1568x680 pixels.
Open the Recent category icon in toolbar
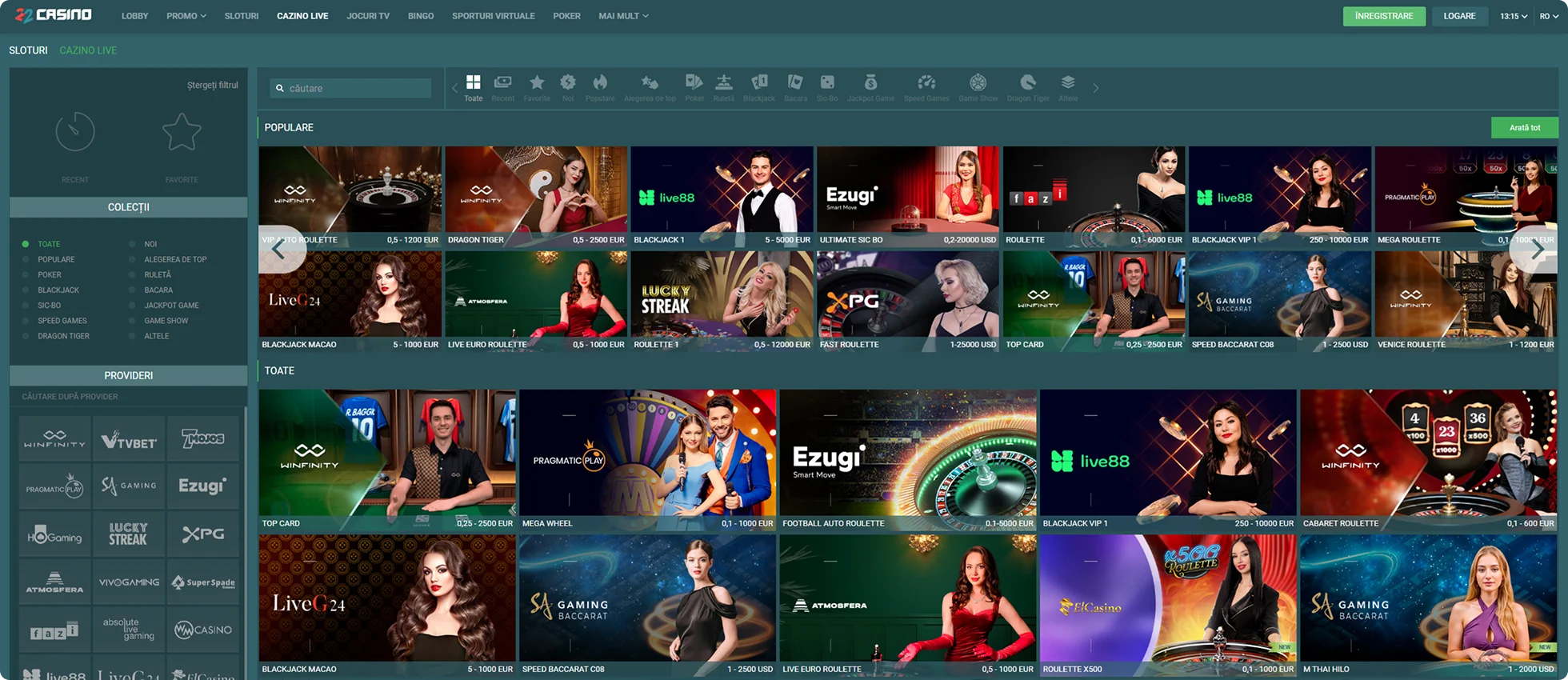pos(502,88)
